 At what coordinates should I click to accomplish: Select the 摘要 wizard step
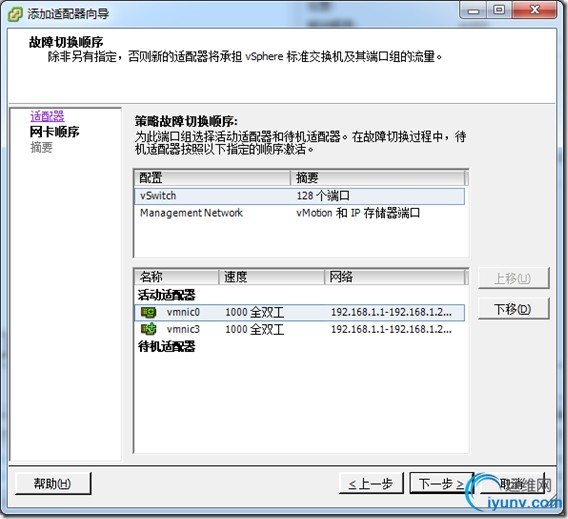click(41, 147)
